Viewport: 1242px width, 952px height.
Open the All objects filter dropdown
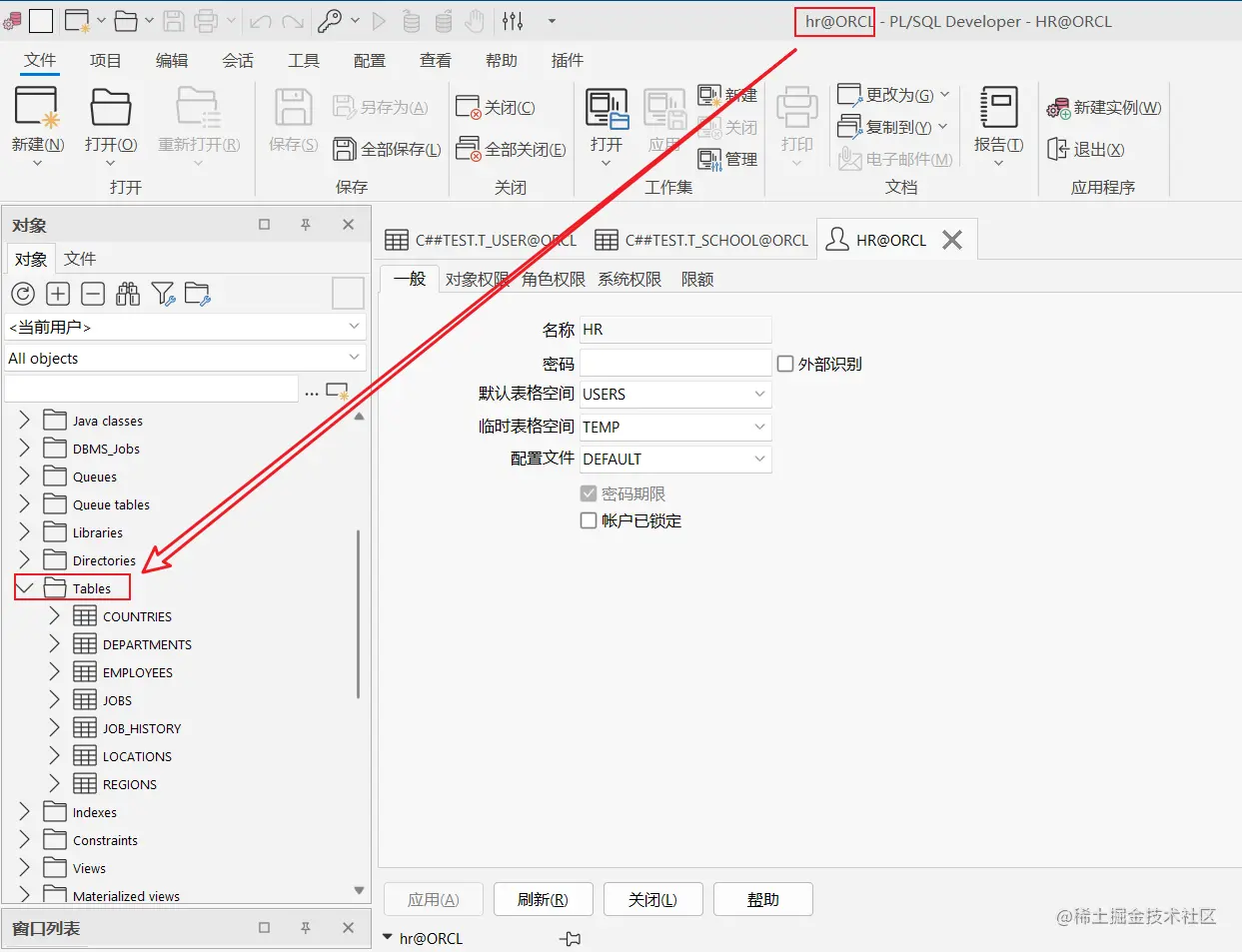tap(354, 358)
